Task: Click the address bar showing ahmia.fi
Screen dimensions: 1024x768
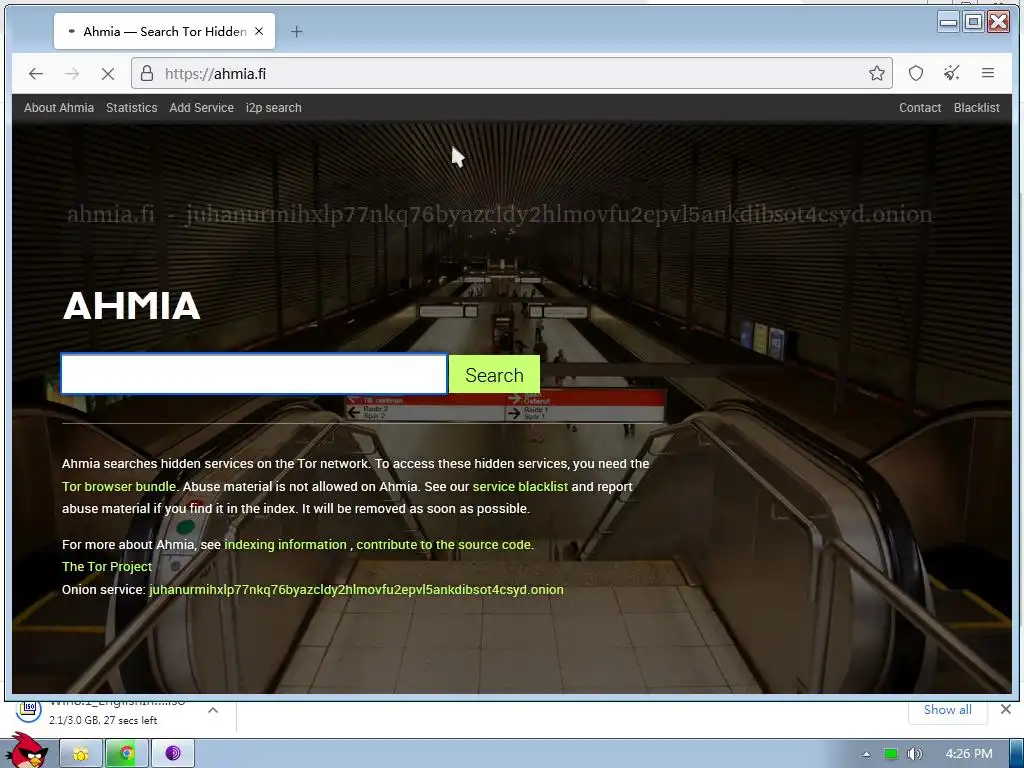Action: click(x=514, y=73)
